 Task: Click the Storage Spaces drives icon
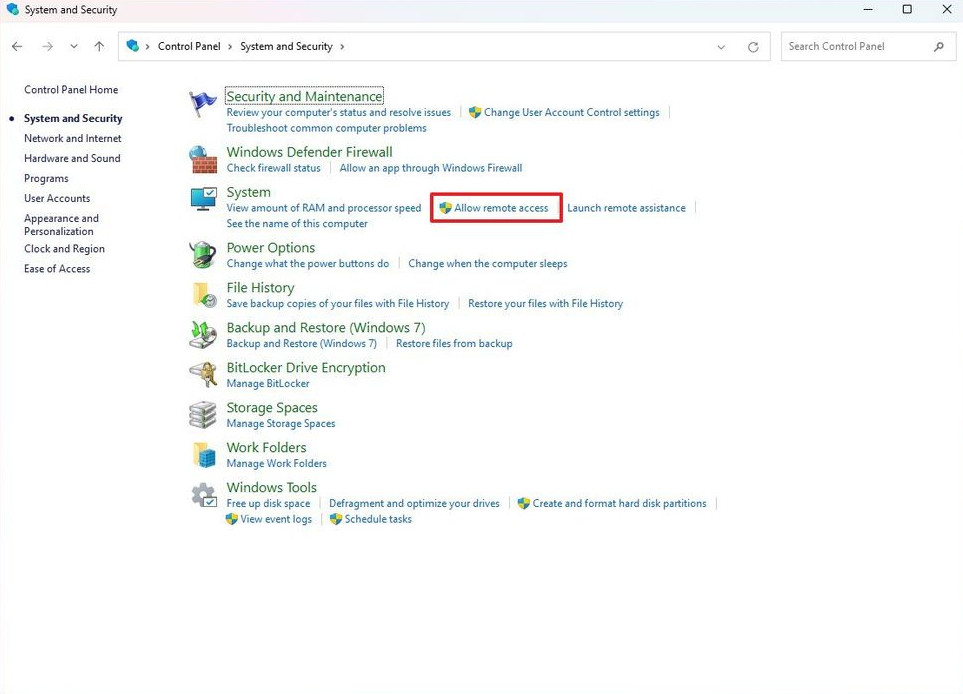tap(203, 415)
